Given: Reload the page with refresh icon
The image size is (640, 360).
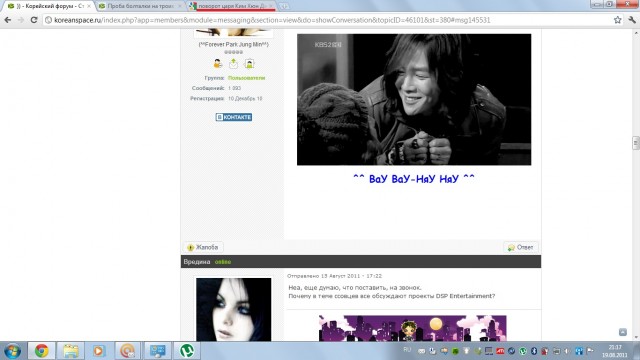Looking at the screenshot, I should coord(34,20).
